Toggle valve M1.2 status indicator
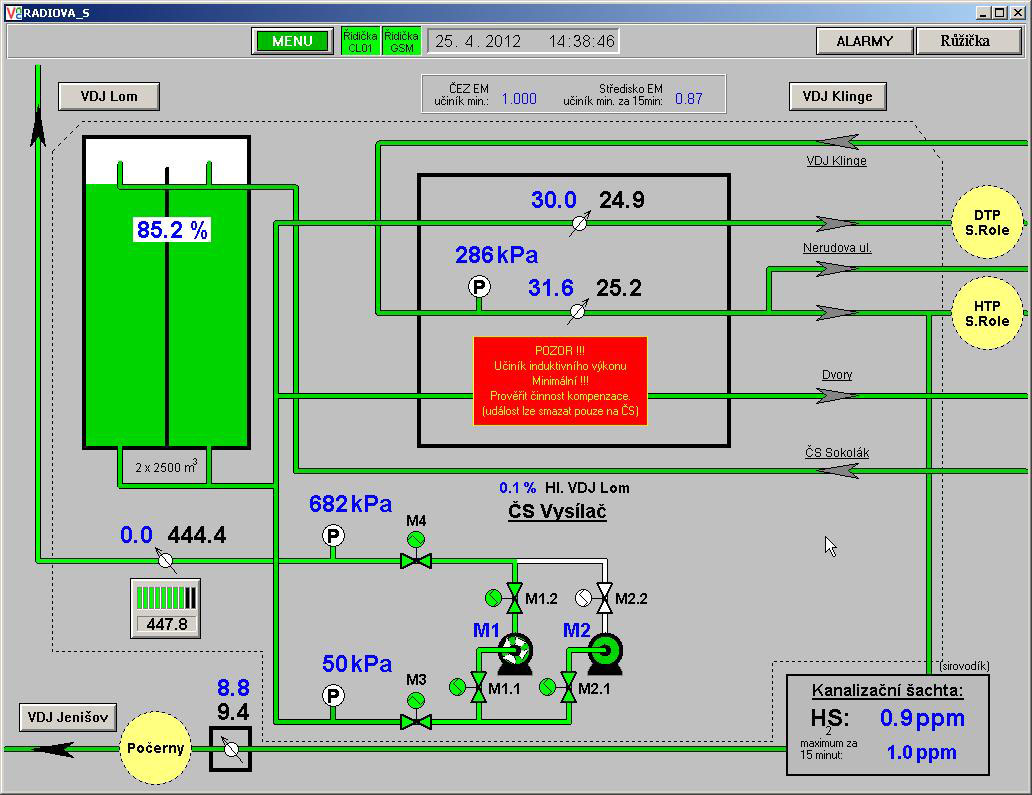This screenshot has width=1032, height=795. click(x=493, y=598)
